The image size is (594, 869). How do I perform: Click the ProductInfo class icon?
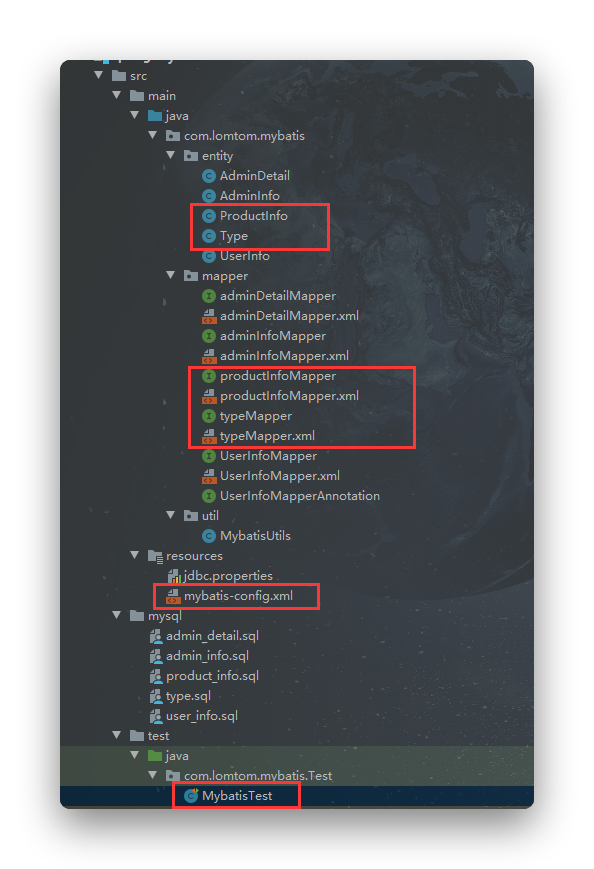(208, 216)
